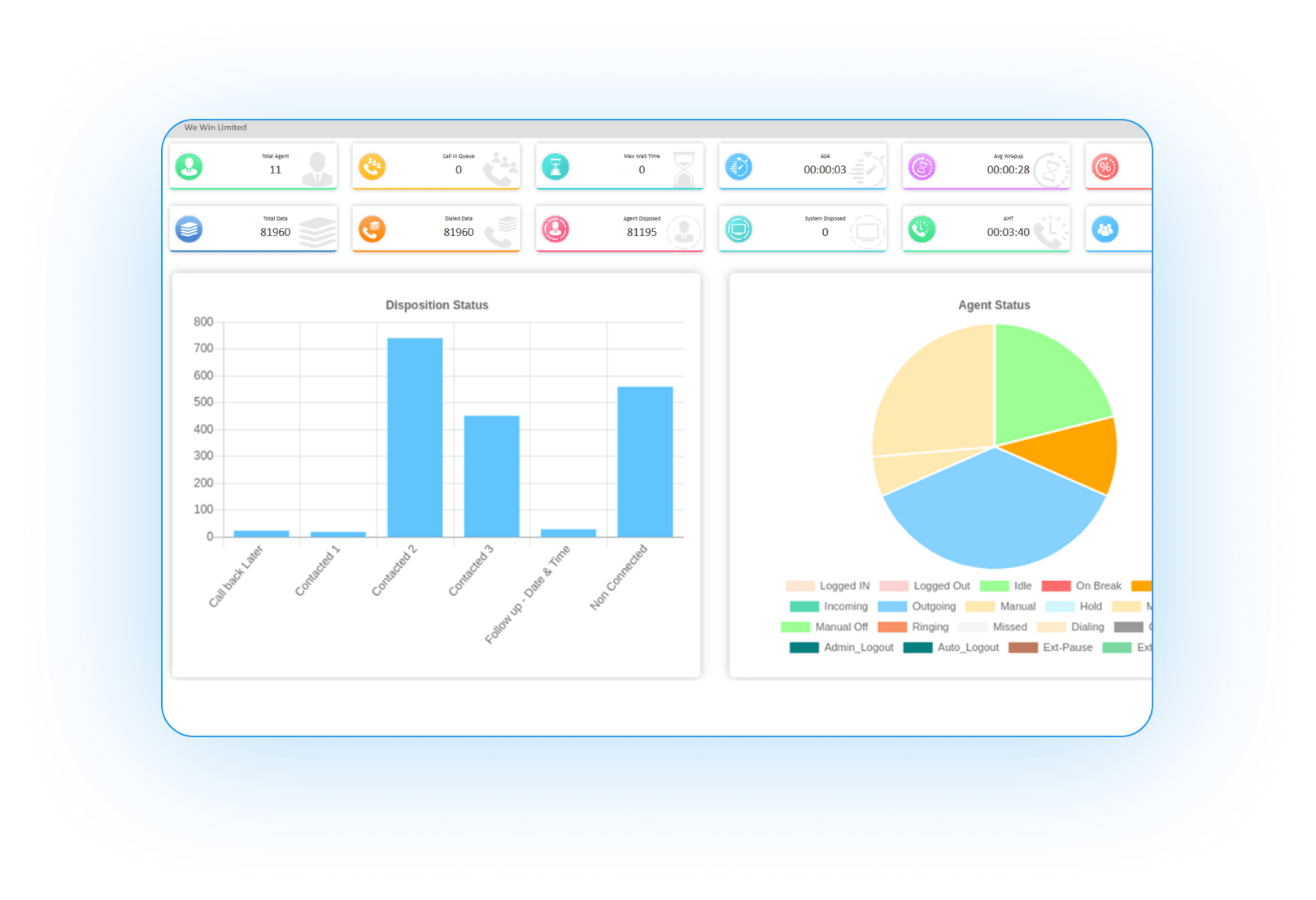The image size is (1316, 900).
Task: Click the Call back Later bar
Action: 261,534
